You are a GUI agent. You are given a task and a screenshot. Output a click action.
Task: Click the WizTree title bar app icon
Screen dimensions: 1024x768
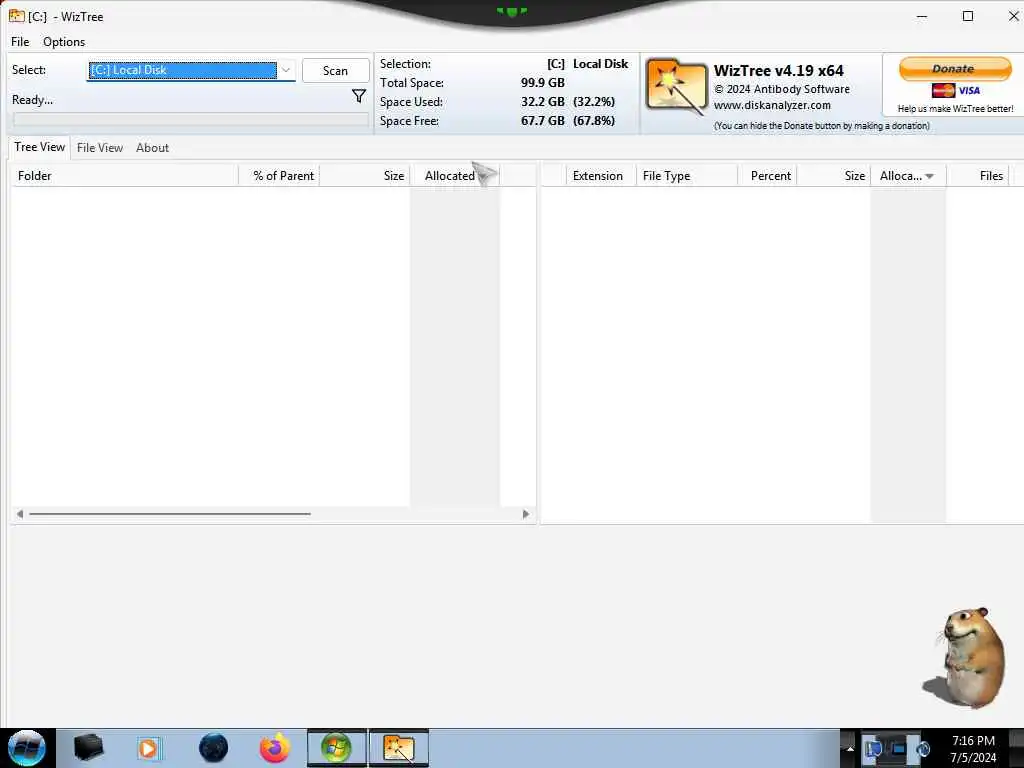16,16
